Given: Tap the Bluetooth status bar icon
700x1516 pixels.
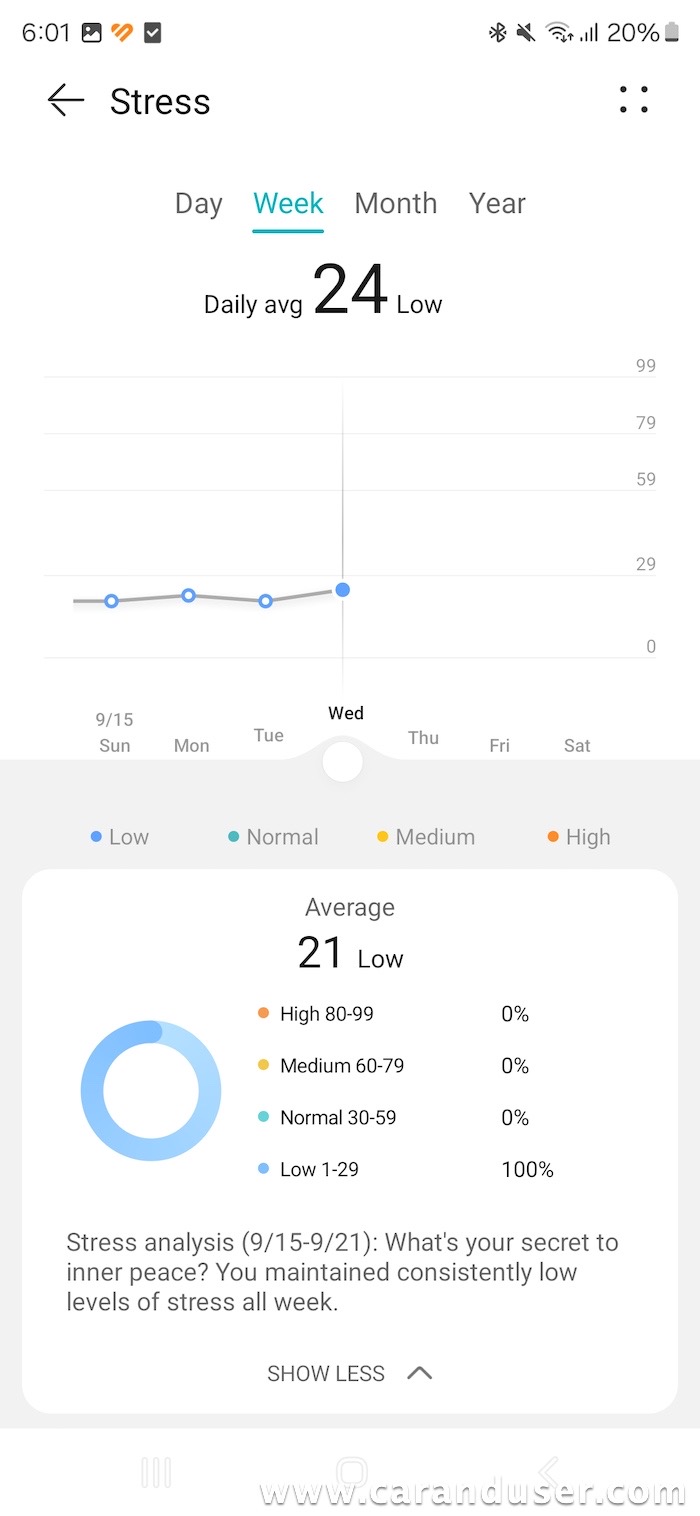Looking at the screenshot, I should 497,33.
